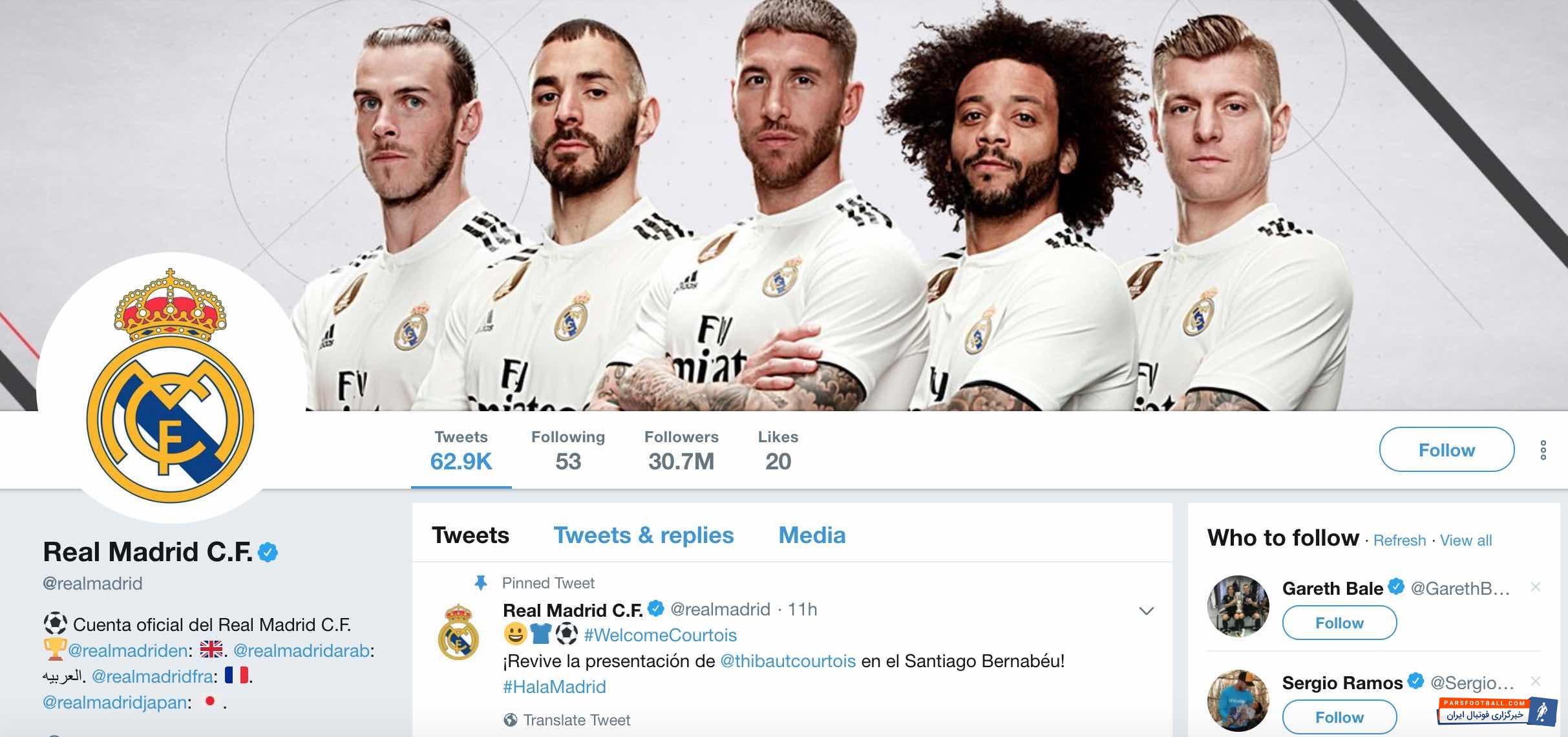Screen dimensions: 1568x737
Task: Follow Sergio Ramos from suggestions
Action: tap(1339, 717)
